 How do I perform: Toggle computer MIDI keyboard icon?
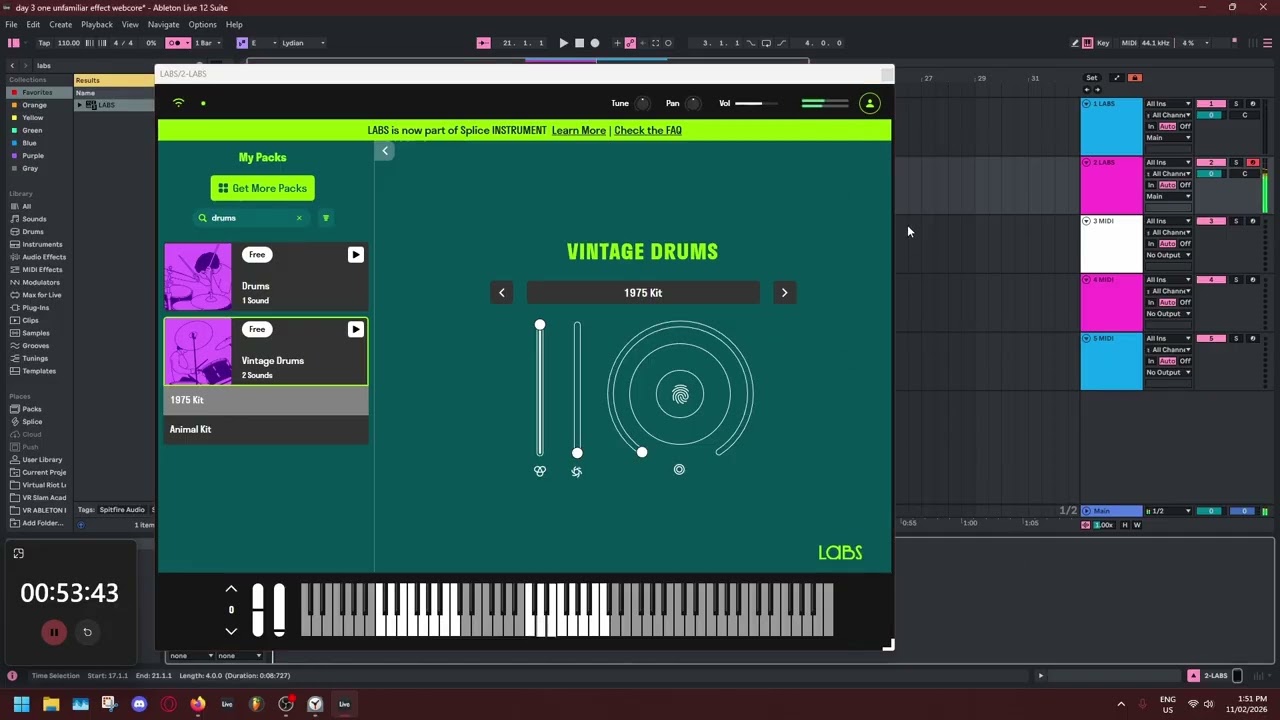click(x=1088, y=43)
